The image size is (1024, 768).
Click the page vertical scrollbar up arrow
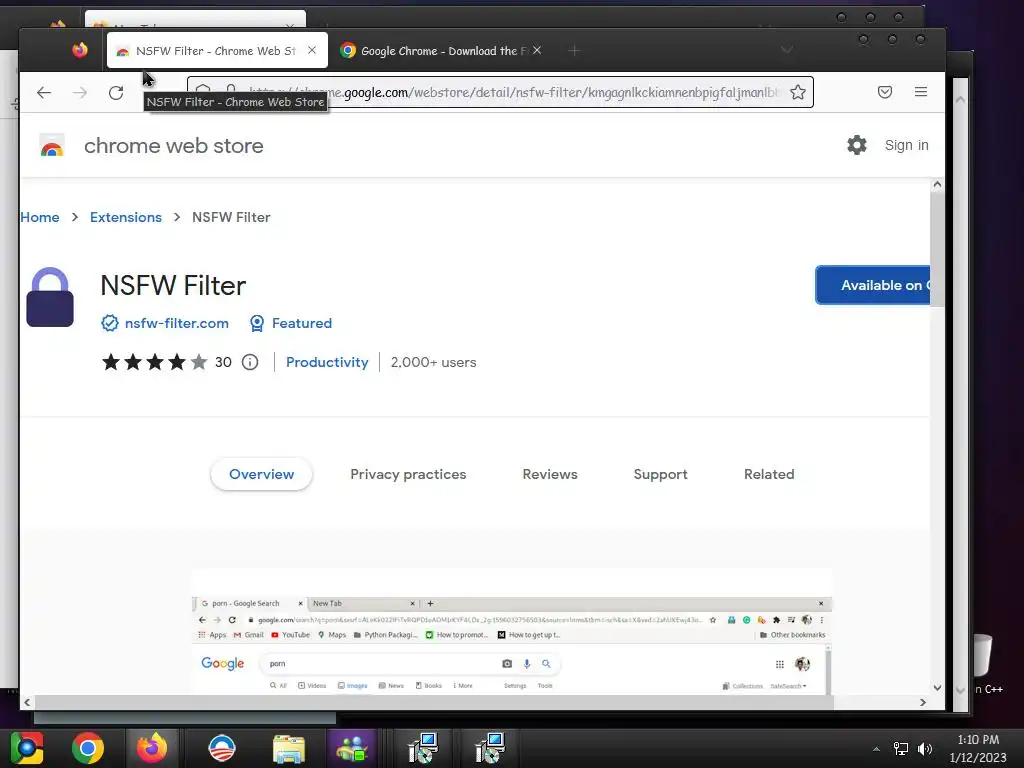(x=937, y=184)
